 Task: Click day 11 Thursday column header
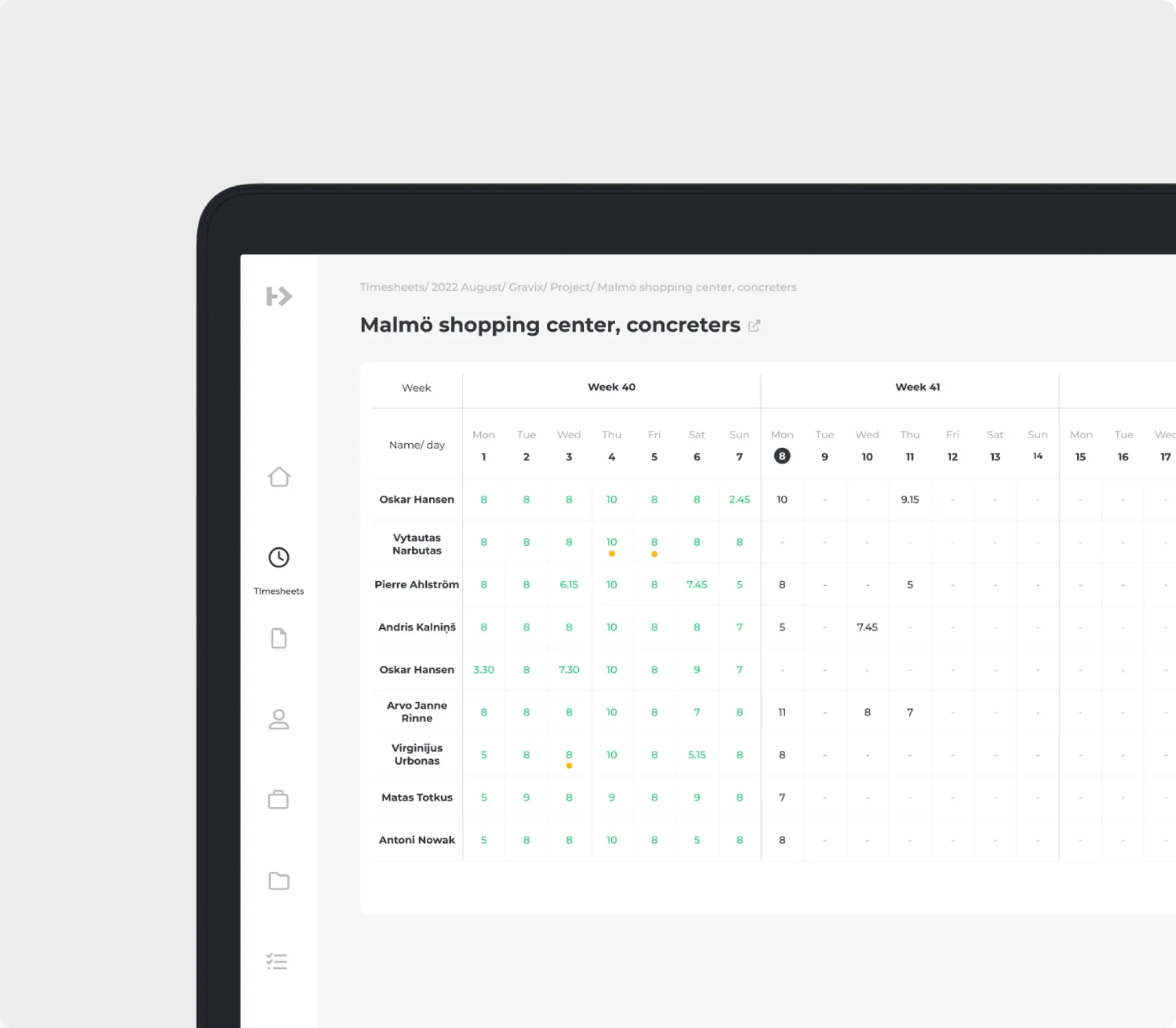coord(910,445)
